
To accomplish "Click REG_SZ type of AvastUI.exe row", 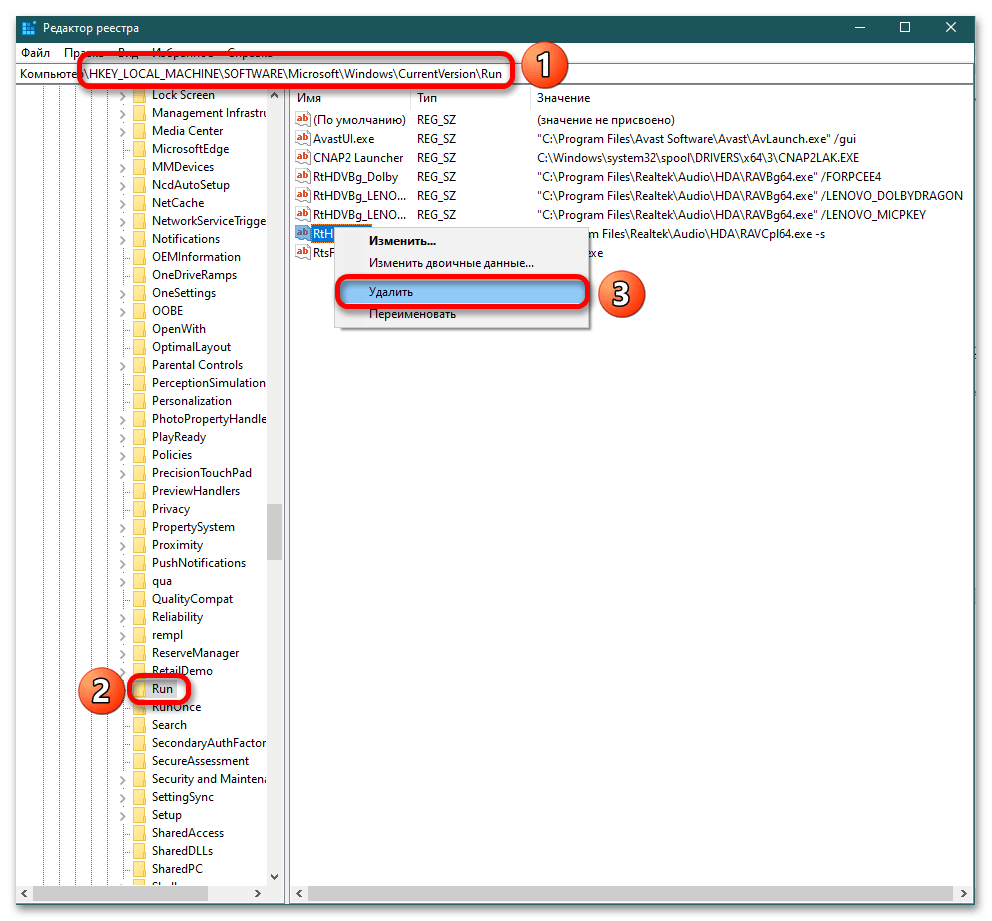I will pyautogui.click(x=436, y=139).
